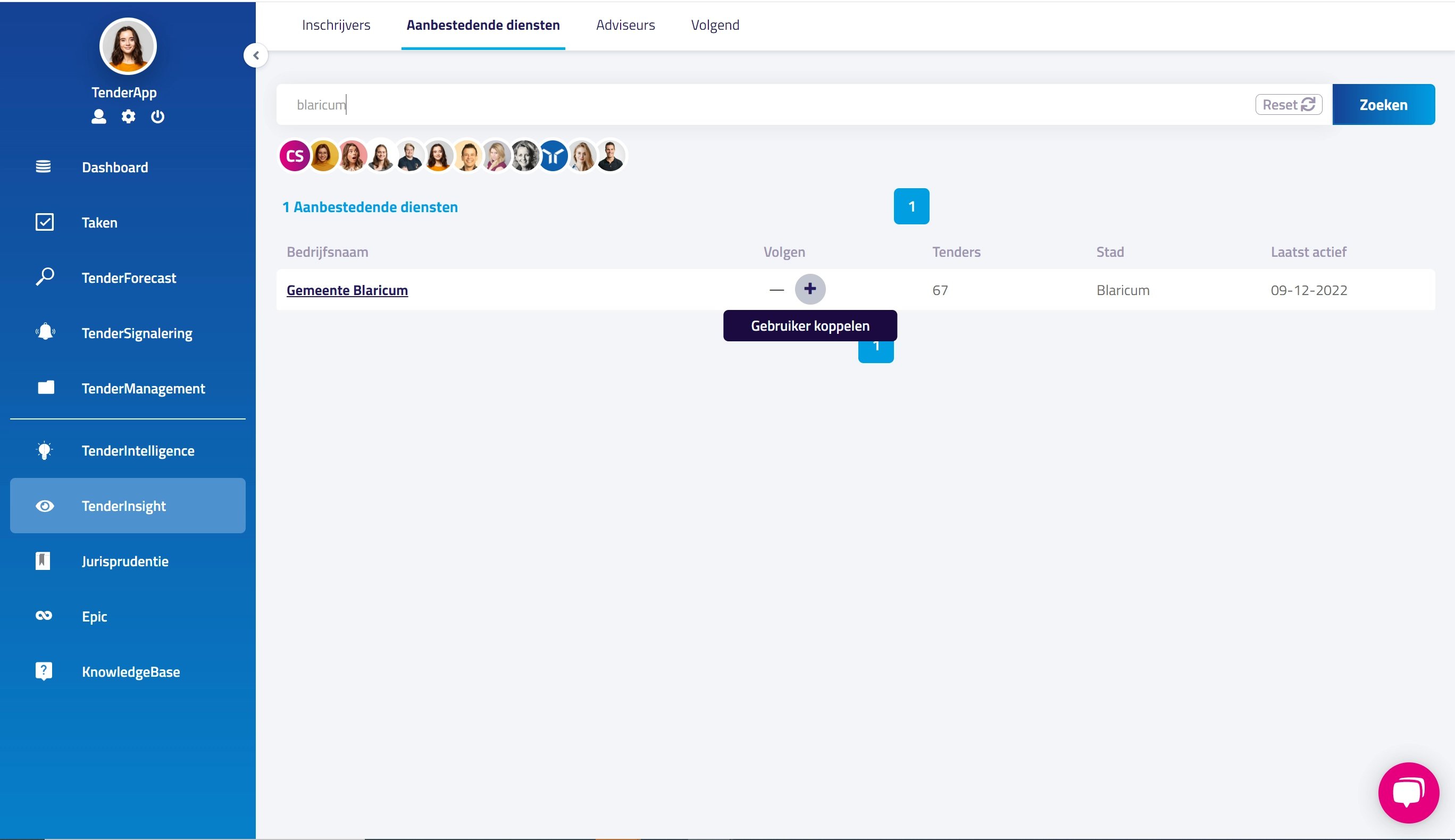Click the Zoeken search button
Viewport: 1455px width, 840px height.
[1383, 104]
